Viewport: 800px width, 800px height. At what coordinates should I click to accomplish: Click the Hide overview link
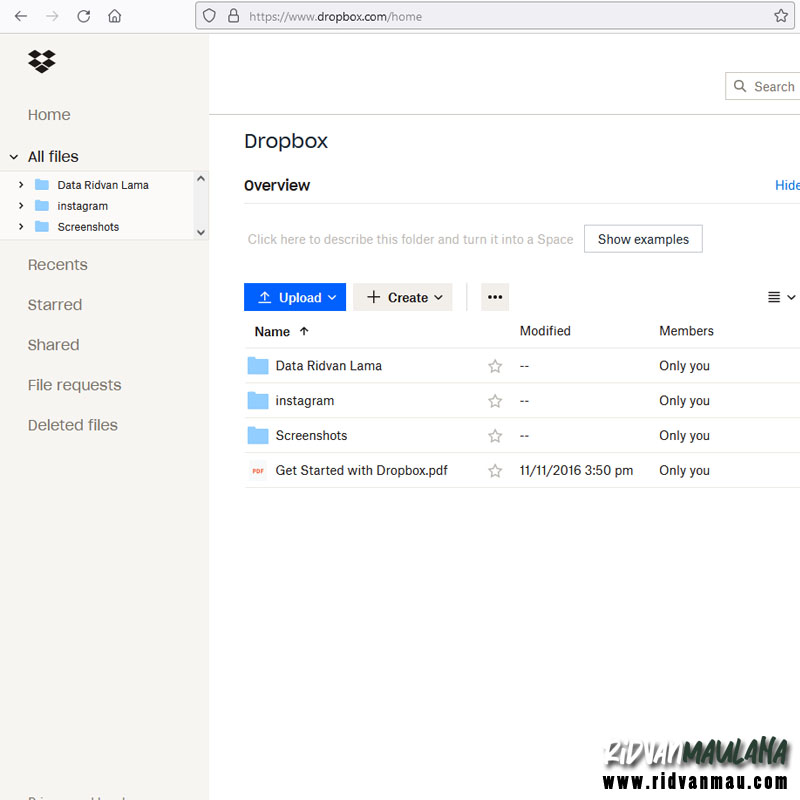click(x=787, y=185)
